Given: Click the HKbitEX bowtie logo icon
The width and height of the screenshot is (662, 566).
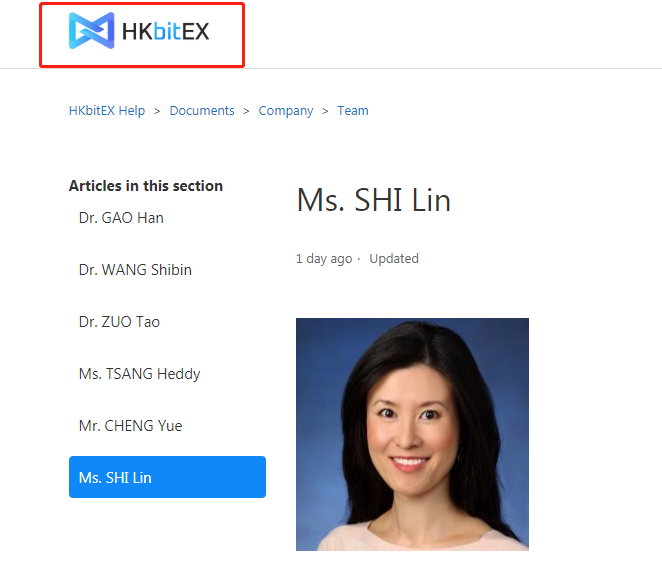Looking at the screenshot, I should pos(92,31).
